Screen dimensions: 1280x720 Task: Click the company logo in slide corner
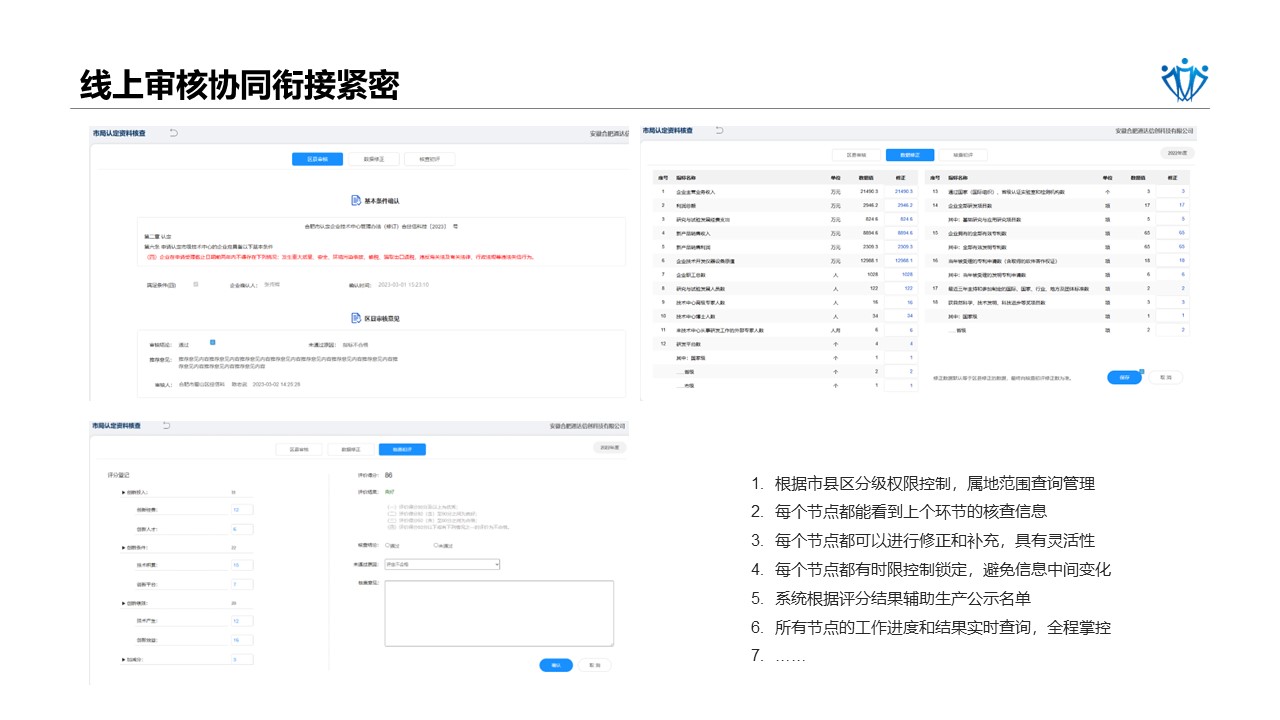tap(1185, 80)
